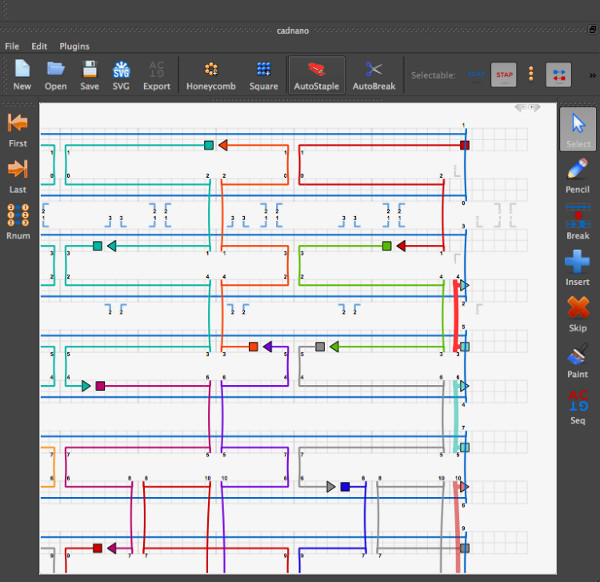Select the Paint tool
Viewport: 600px width, 582px height.
point(577,359)
